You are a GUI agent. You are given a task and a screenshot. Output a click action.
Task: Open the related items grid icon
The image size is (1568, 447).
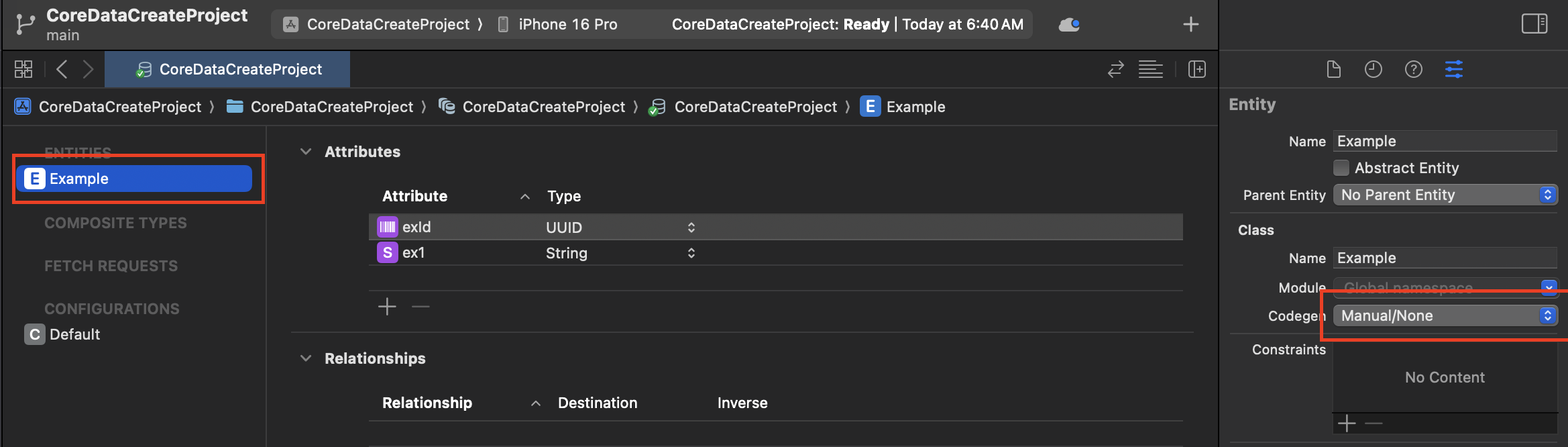(23, 69)
